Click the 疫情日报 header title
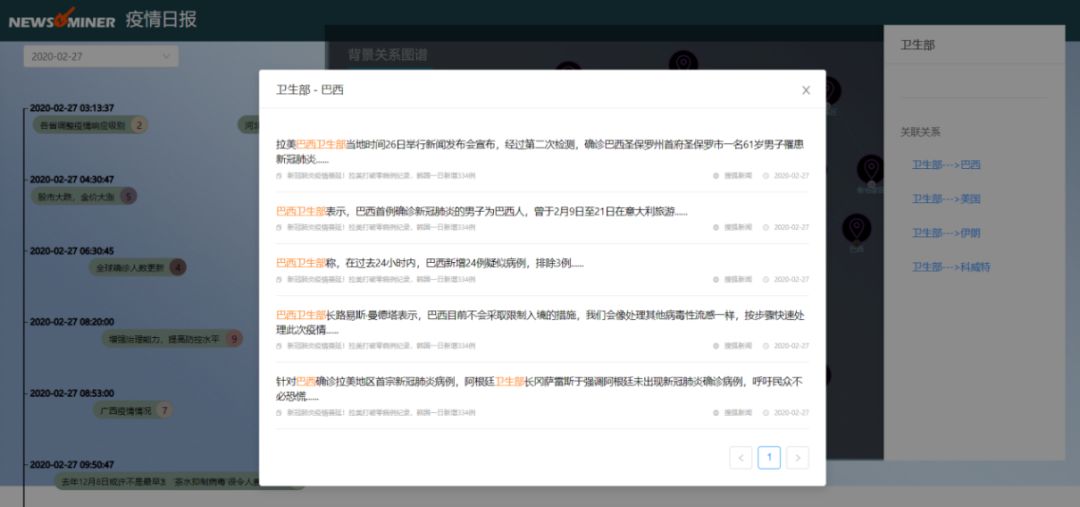Screen dimensions: 1080x507 (x=161, y=19)
